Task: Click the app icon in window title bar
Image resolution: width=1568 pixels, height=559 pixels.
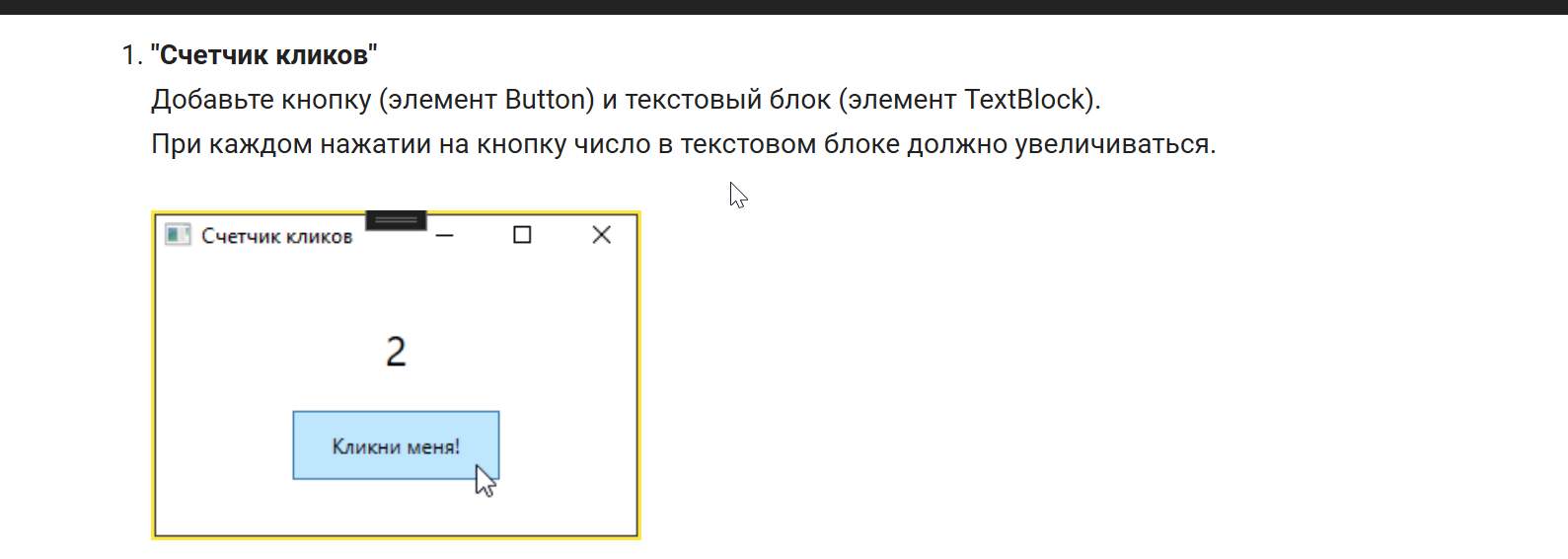Action: coord(178,235)
